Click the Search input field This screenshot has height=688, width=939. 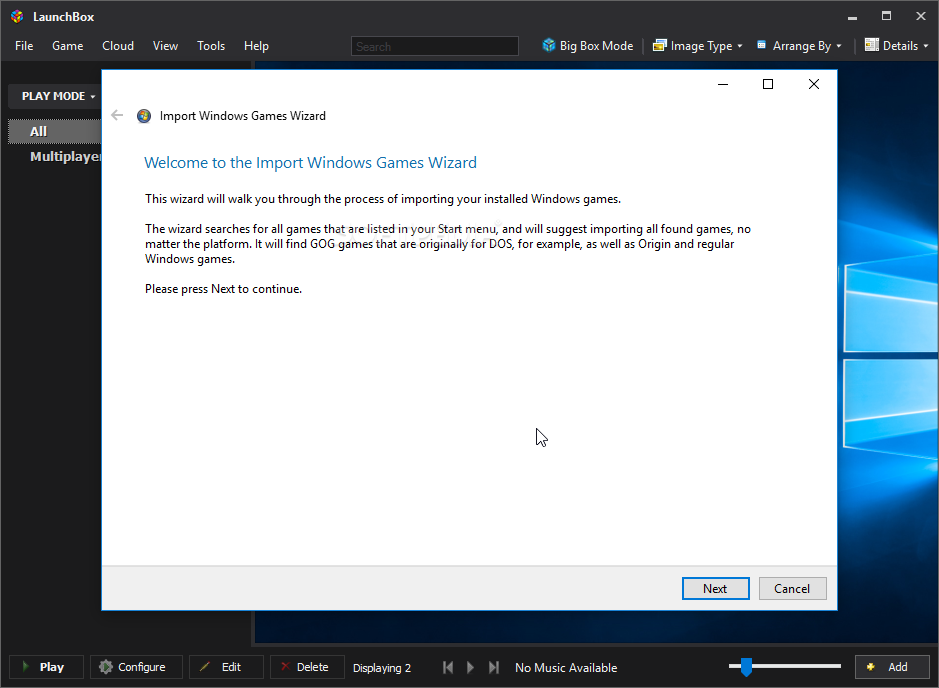pos(435,46)
